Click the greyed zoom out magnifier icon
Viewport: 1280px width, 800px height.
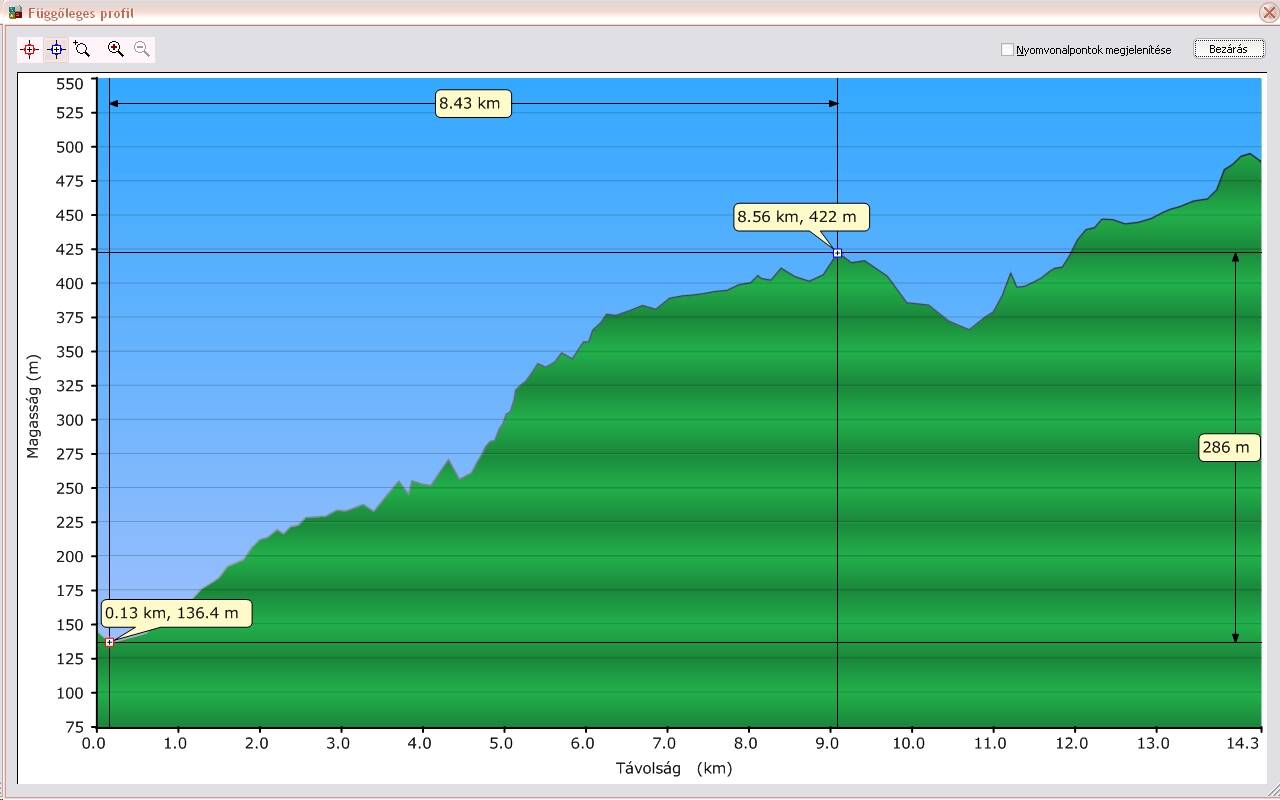142,49
